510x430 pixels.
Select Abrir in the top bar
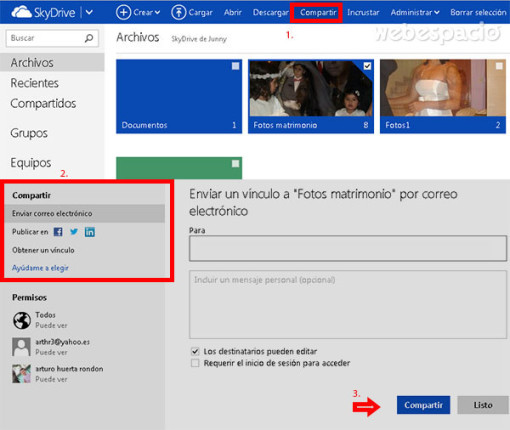tap(233, 13)
